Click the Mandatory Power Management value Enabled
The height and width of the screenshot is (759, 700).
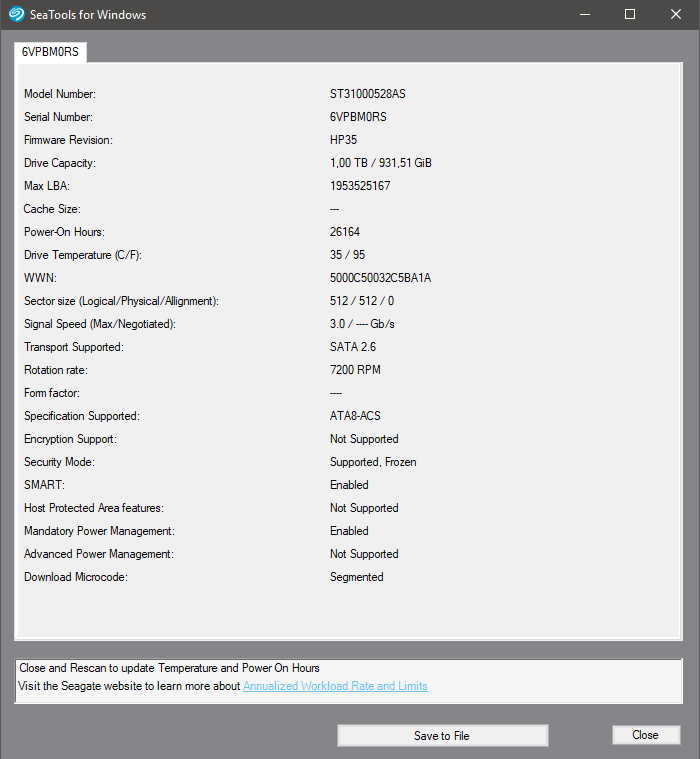(349, 531)
